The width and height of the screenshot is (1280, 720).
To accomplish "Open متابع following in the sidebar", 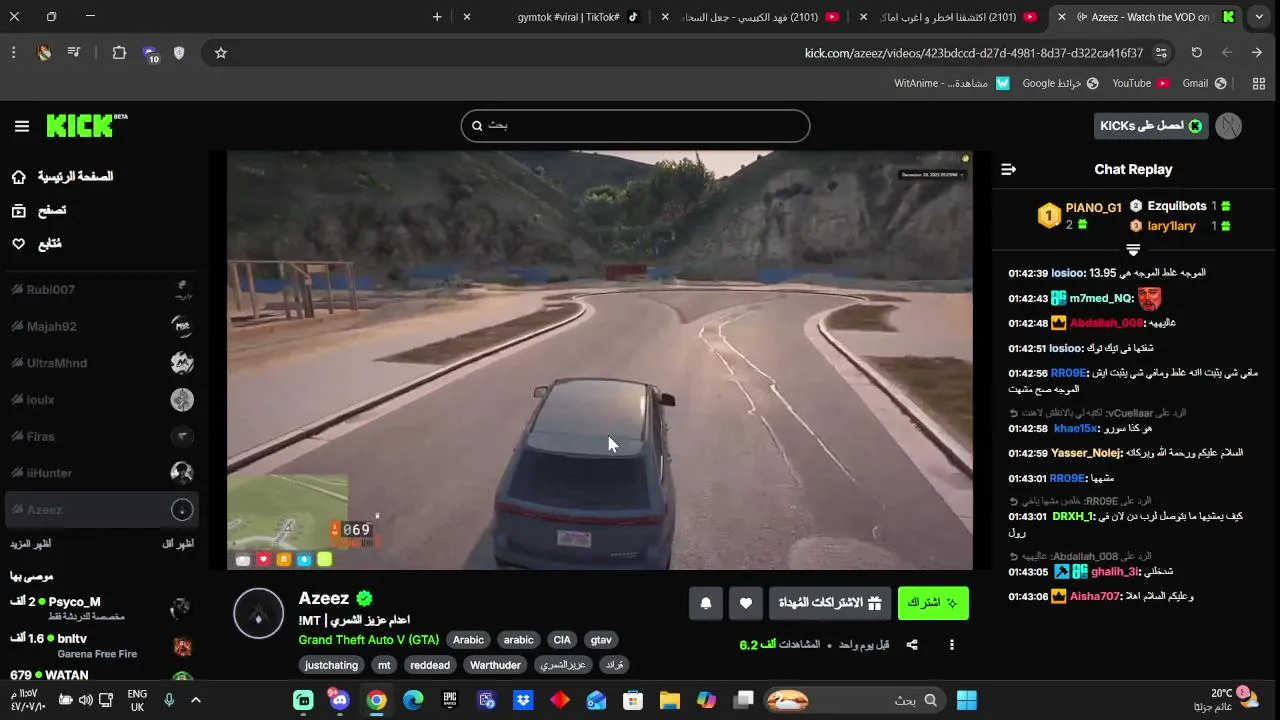I will pyautogui.click(x=36, y=244).
